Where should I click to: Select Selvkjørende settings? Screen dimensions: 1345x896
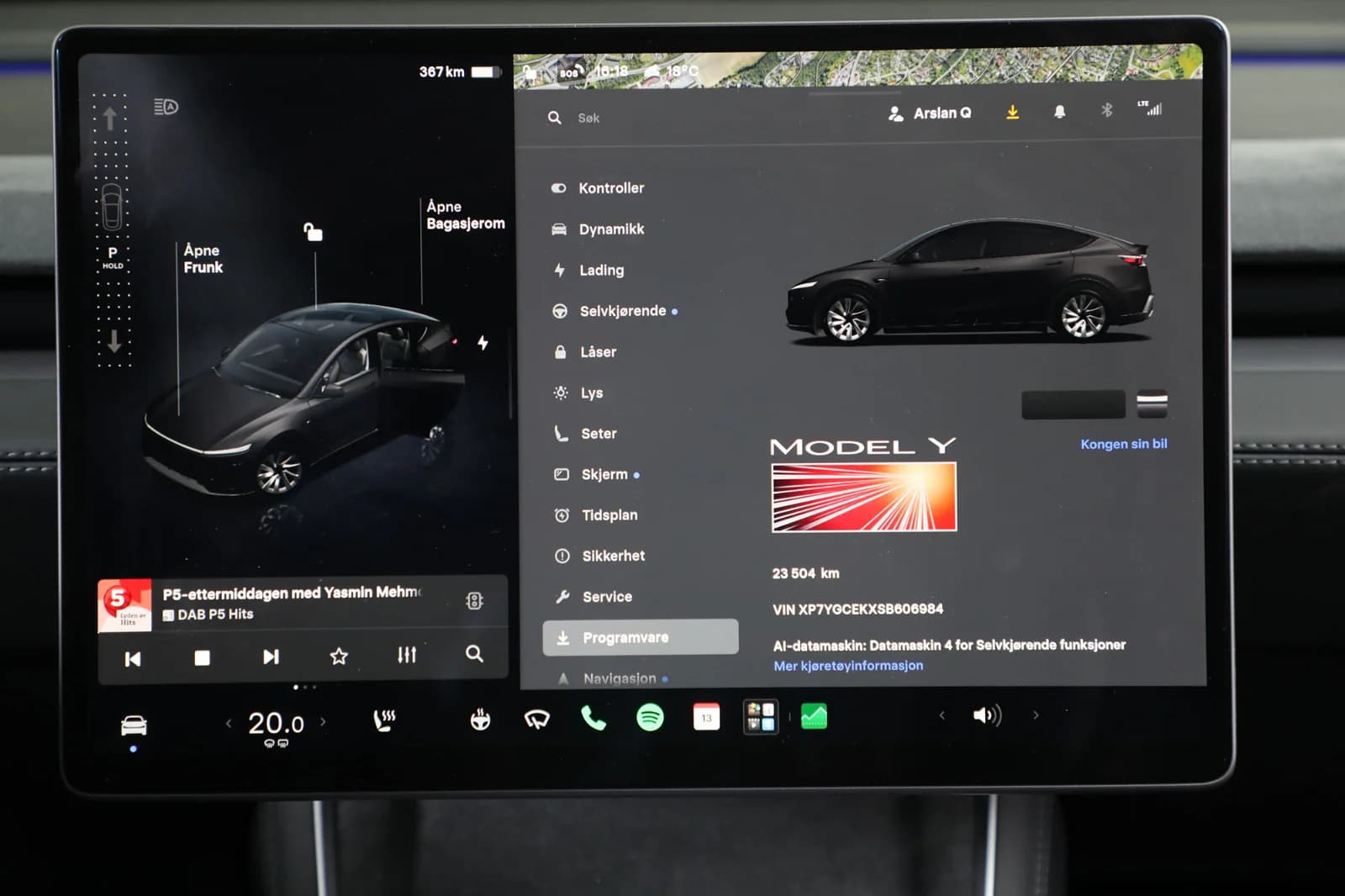coord(614,311)
